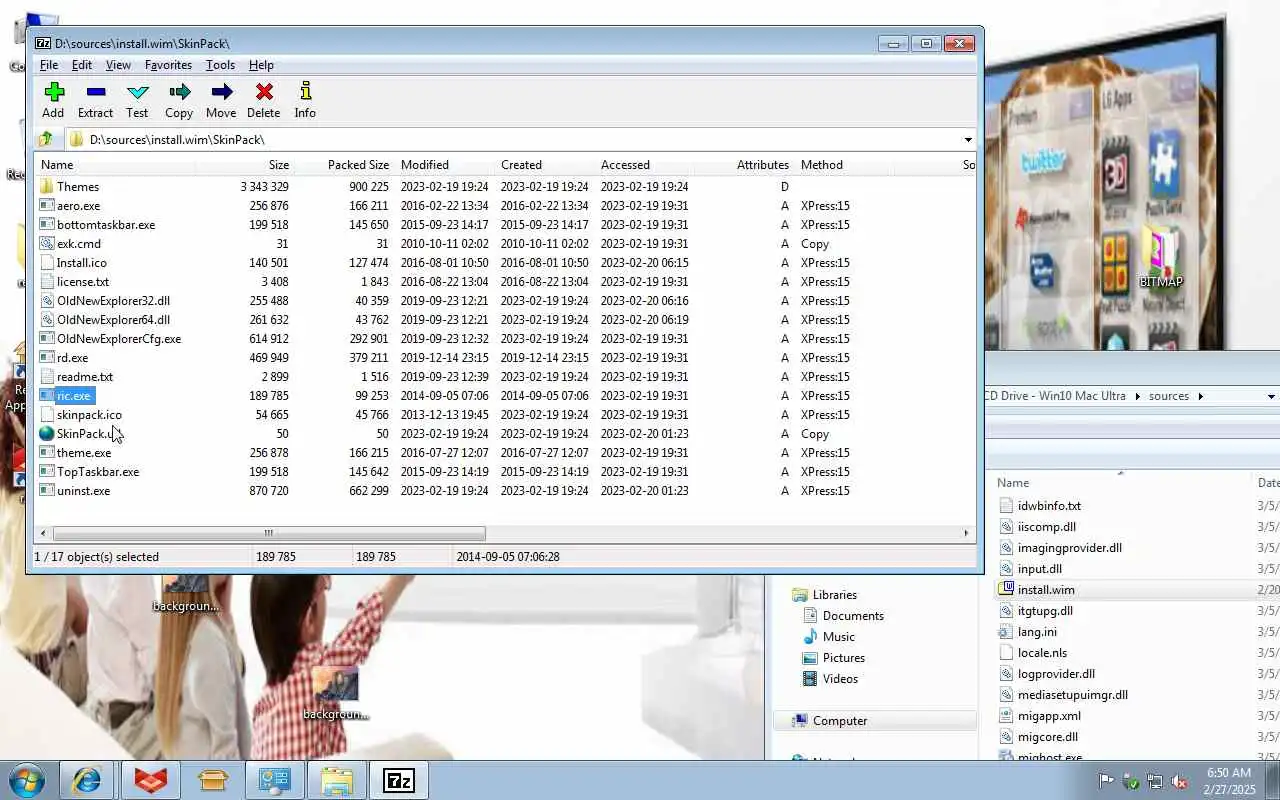This screenshot has height=800, width=1280.
Task: Click the red envelope taskbar icon
Action: click(151, 780)
